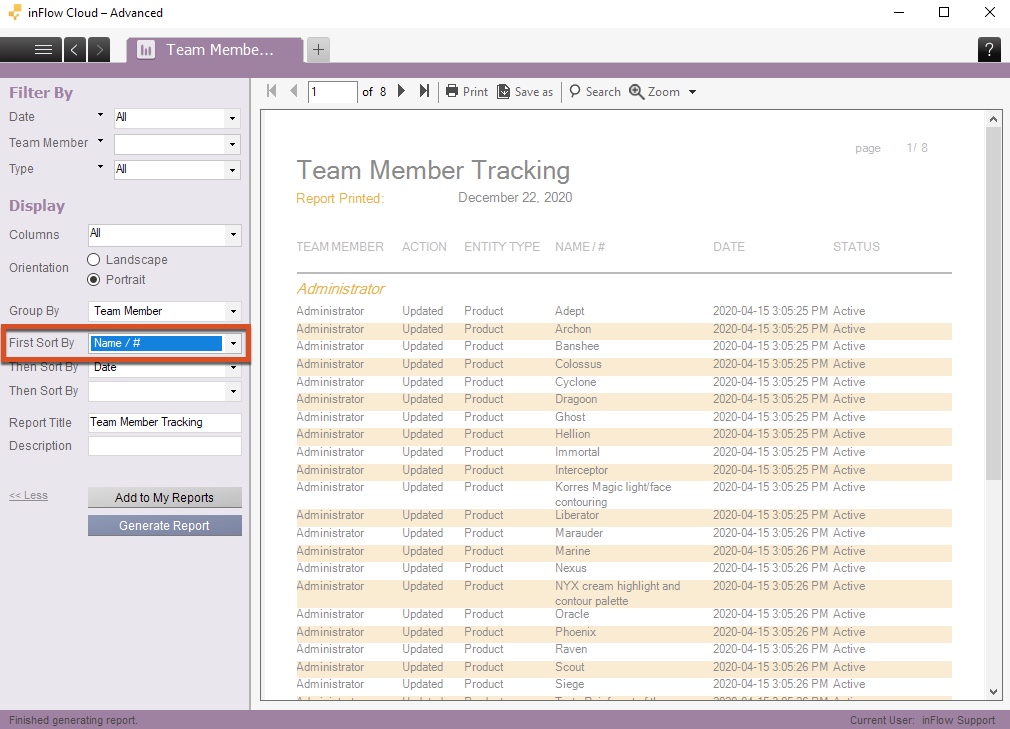The image size is (1010, 729).
Task: Select Landscape orientation
Action: pyautogui.click(x=94, y=260)
